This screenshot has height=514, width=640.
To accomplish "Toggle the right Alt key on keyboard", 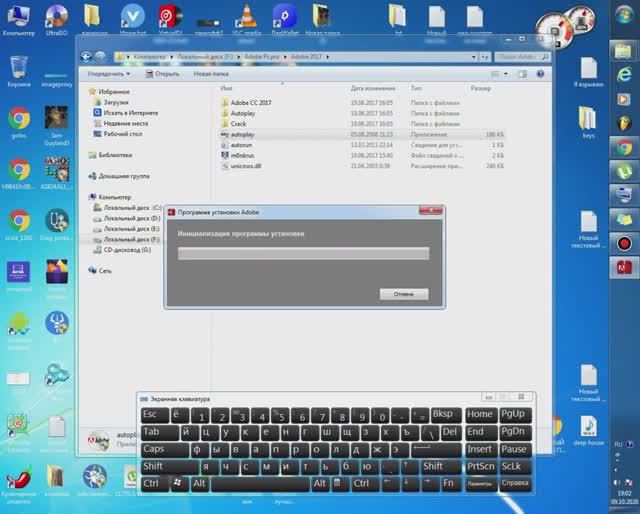I will point(320,484).
